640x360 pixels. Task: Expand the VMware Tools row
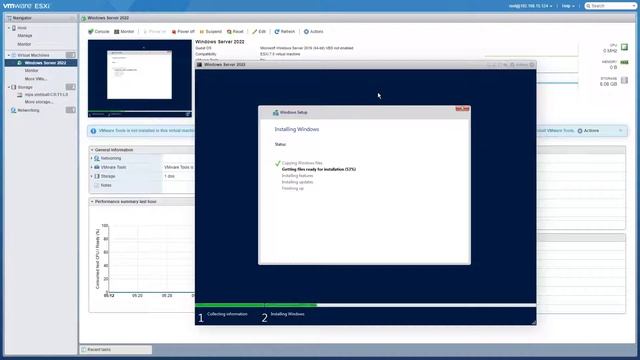click(91, 167)
